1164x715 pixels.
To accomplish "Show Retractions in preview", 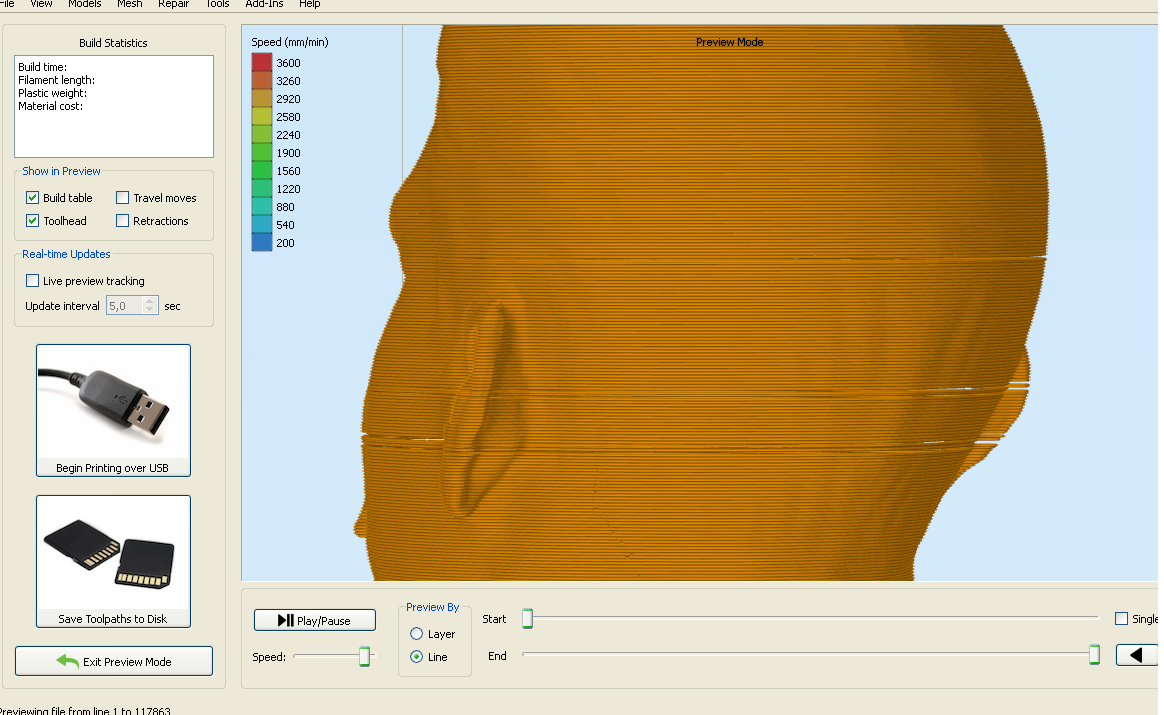I will [123, 221].
